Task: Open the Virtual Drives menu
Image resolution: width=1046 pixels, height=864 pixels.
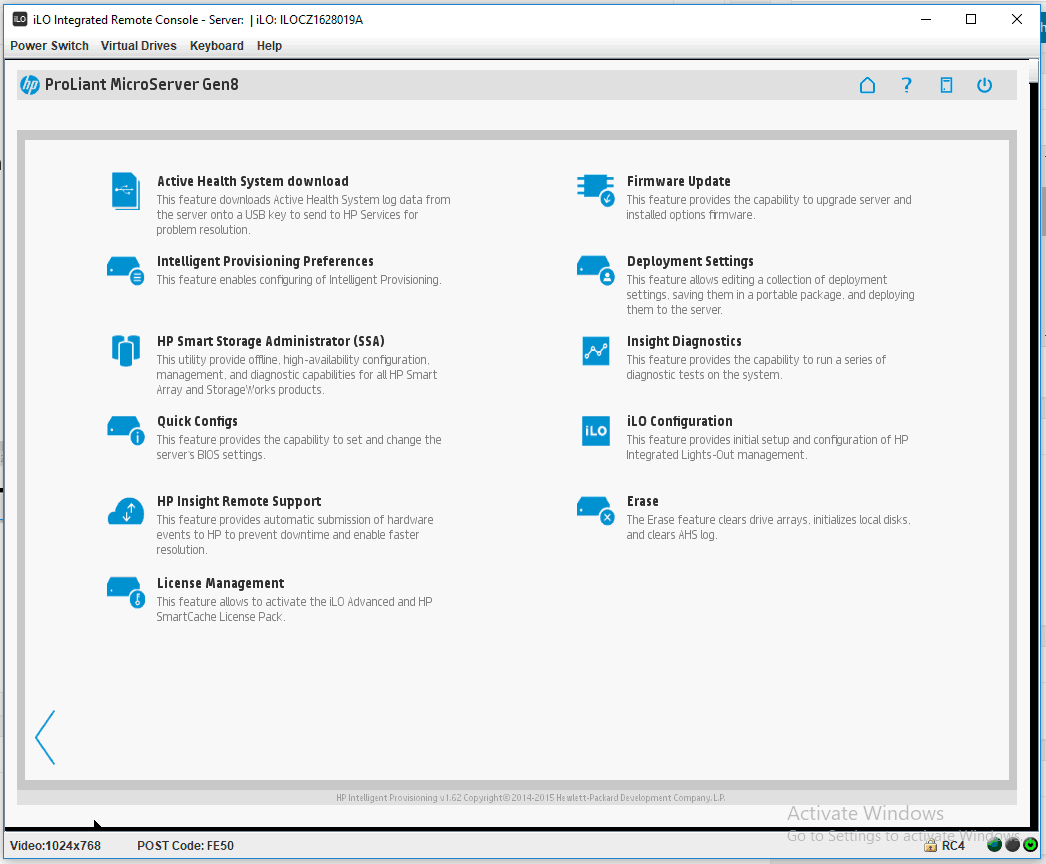Action: 139,45
